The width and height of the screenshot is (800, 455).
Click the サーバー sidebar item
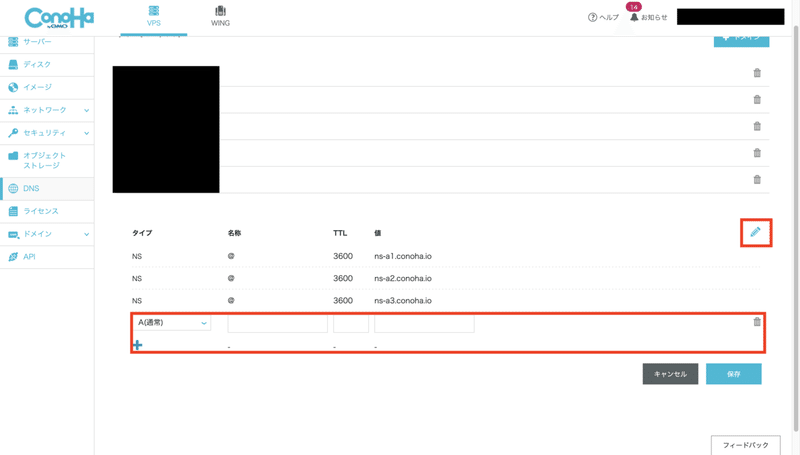click(x=47, y=42)
